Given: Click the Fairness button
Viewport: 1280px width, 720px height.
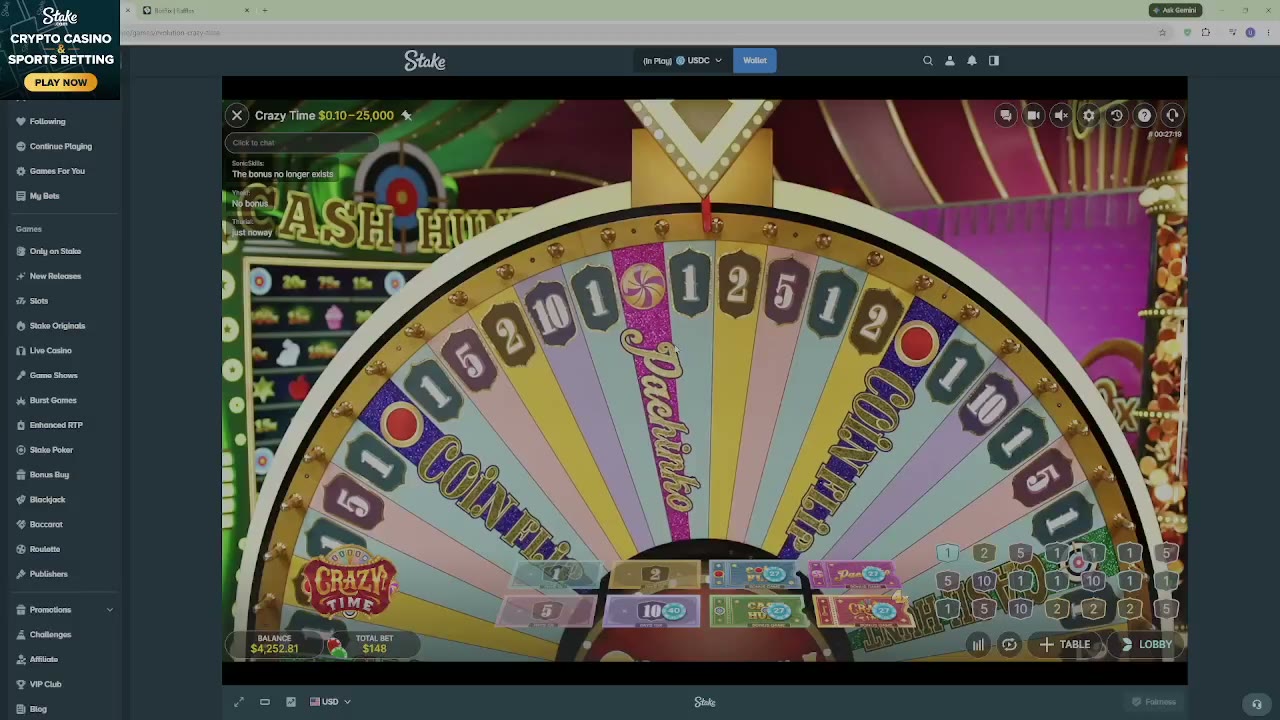Looking at the screenshot, I should tap(1154, 702).
